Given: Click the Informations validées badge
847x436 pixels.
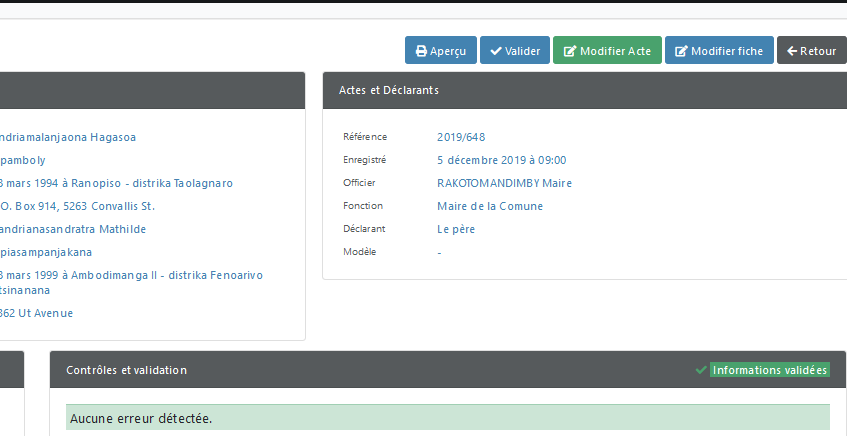Looking at the screenshot, I should coord(770,370).
